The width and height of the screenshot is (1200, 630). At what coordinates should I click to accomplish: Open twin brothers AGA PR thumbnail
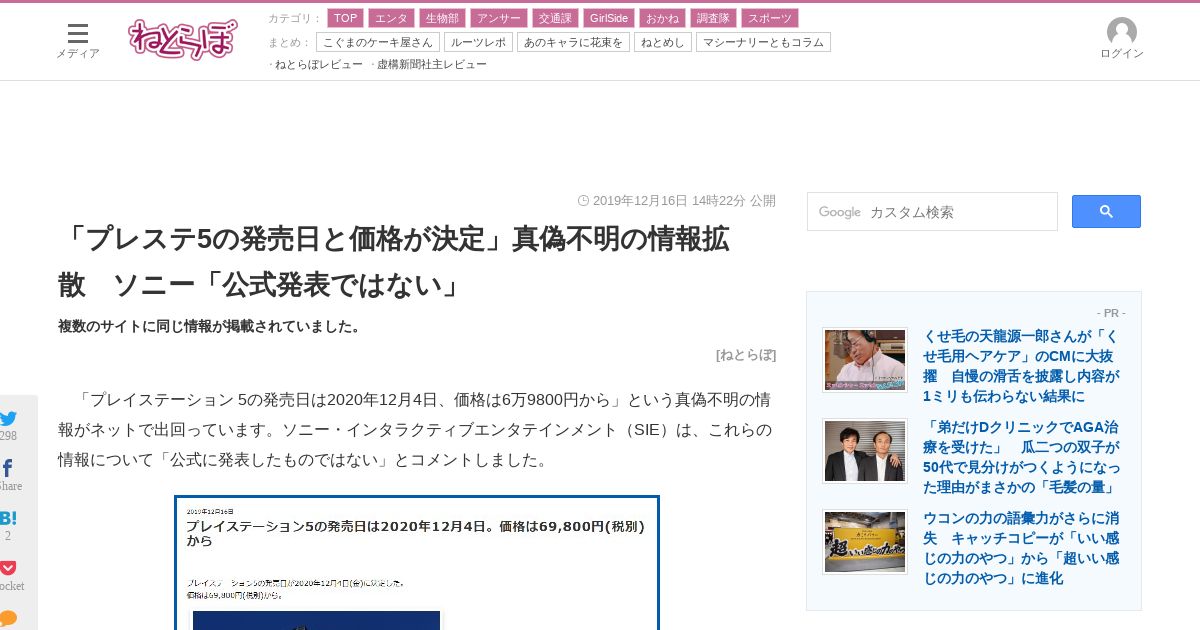point(865,450)
